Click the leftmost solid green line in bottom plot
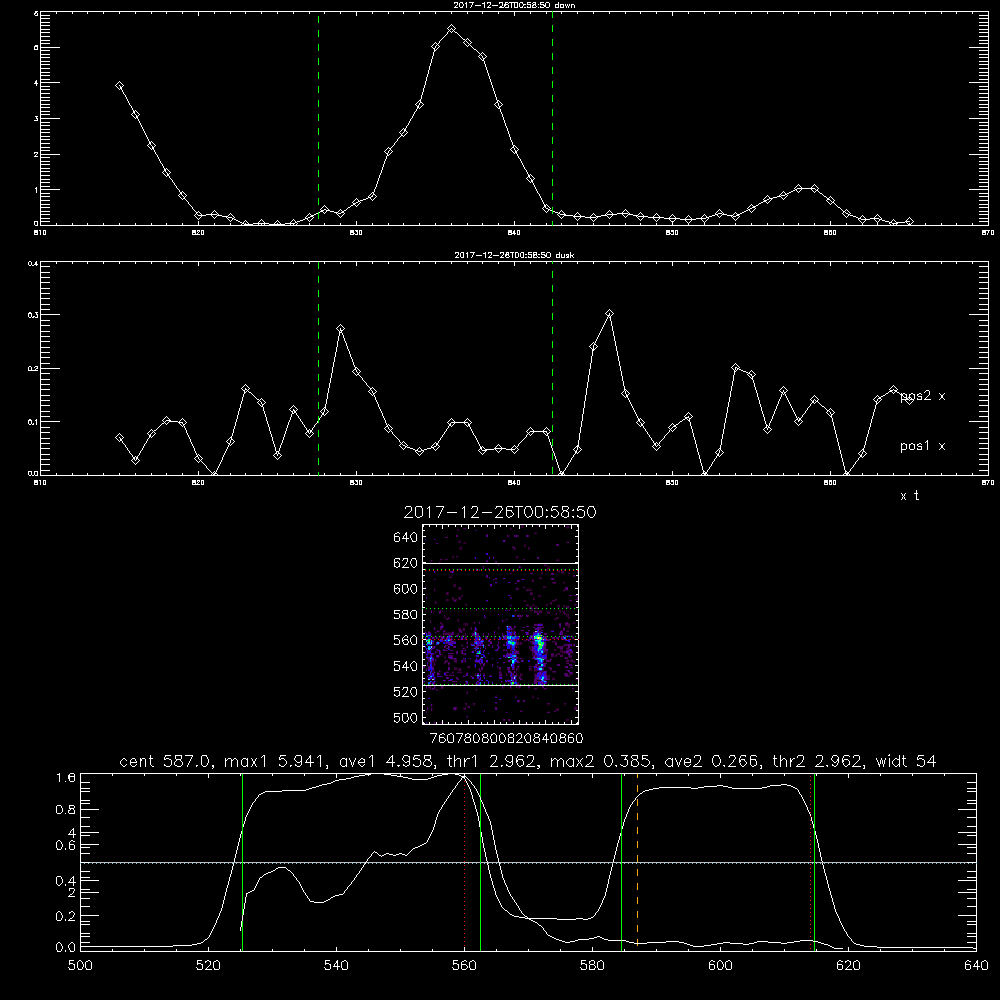The image size is (1000, 1000). (x=242, y=861)
